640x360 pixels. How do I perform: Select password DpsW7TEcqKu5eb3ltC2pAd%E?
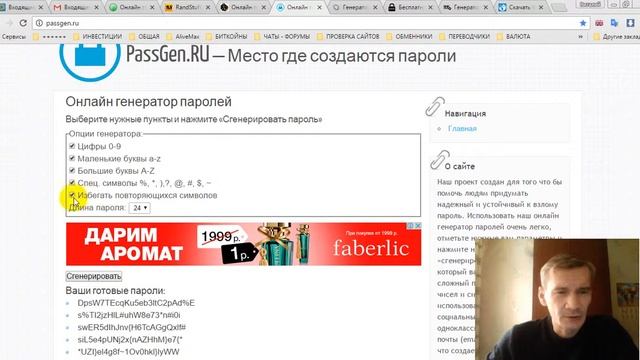pyautogui.click(x=136, y=303)
